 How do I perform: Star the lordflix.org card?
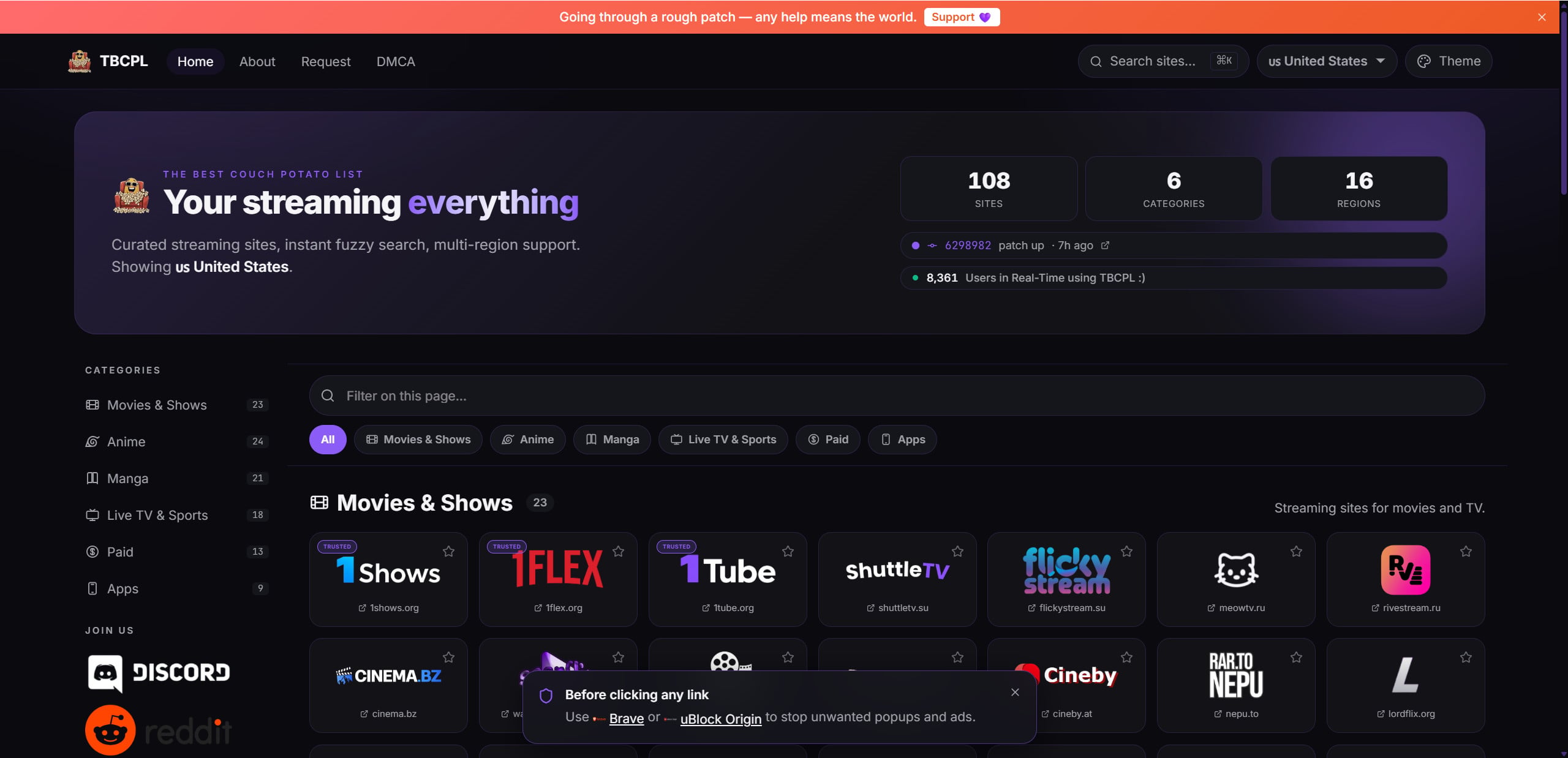point(1466,657)
